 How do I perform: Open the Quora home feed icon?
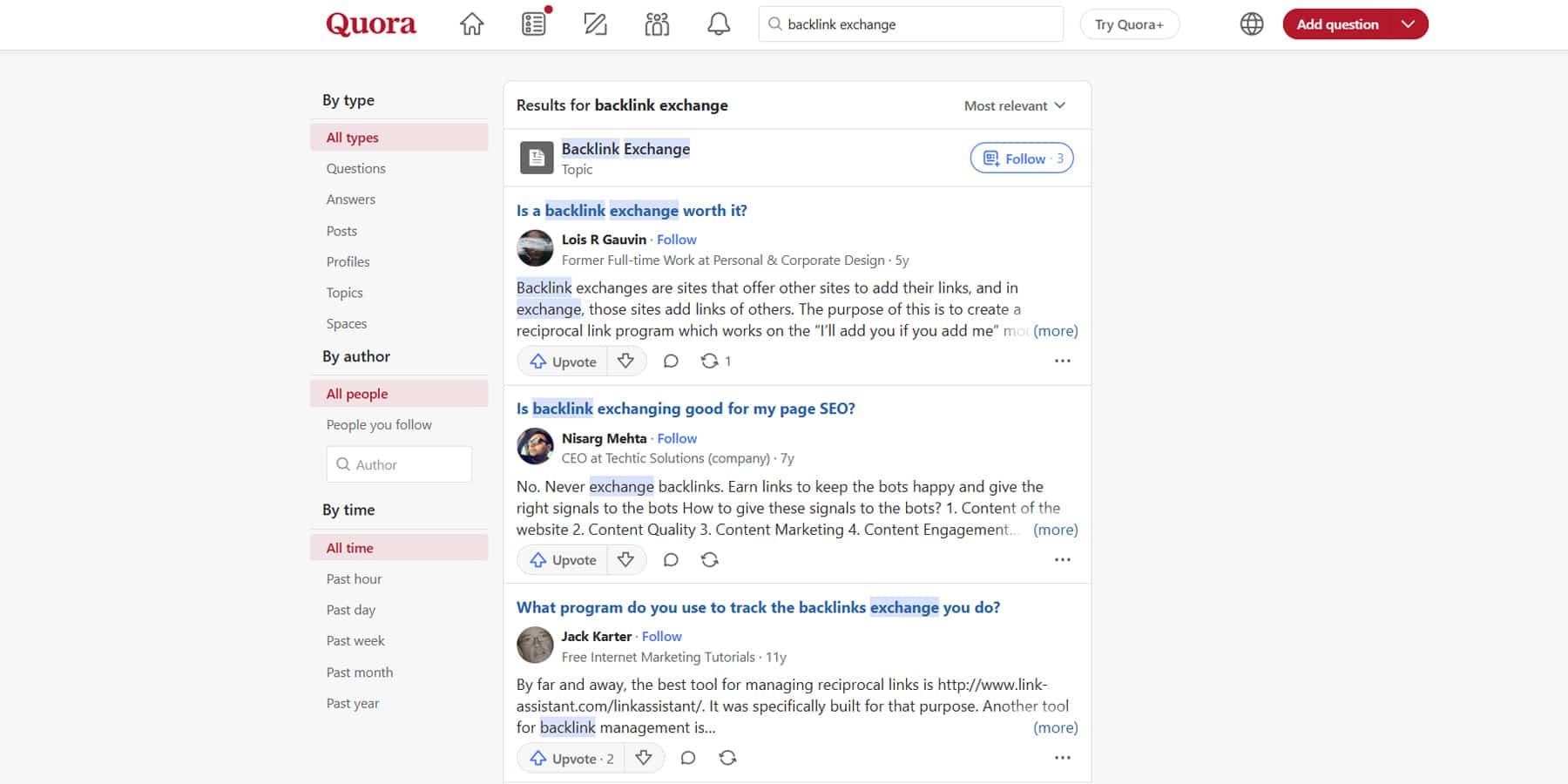471,24
